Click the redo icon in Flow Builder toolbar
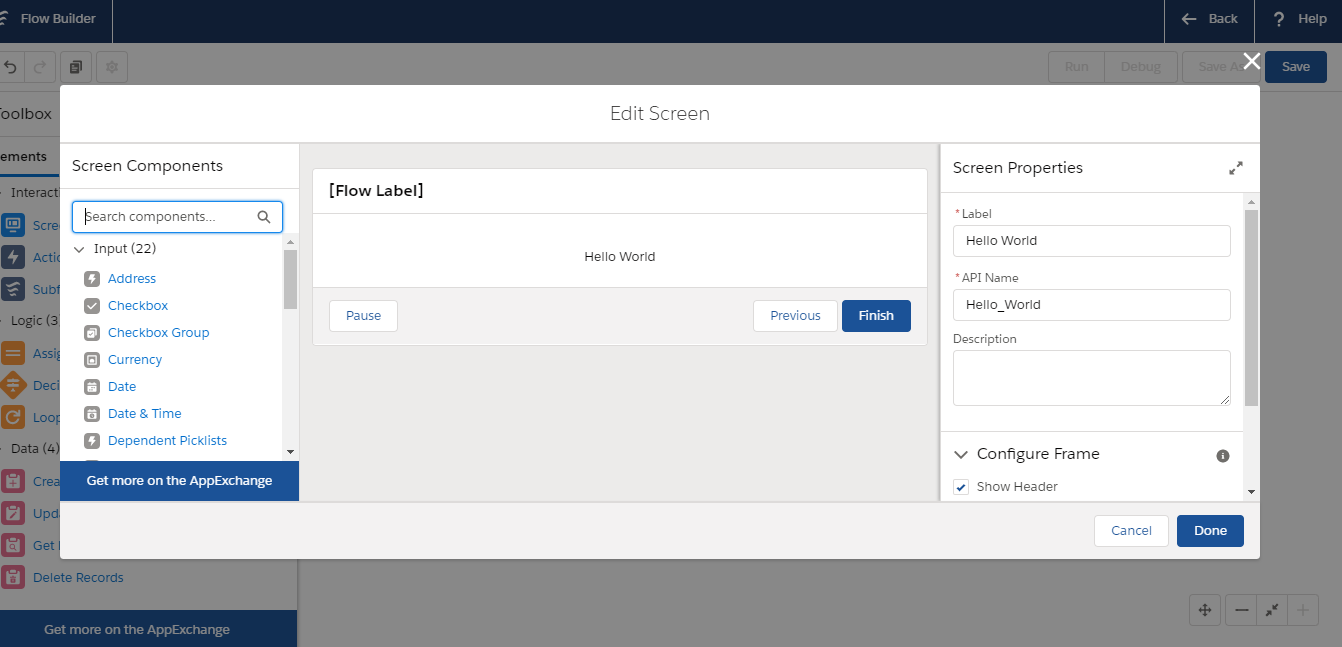1342x647 pixels. coord(40,67)
